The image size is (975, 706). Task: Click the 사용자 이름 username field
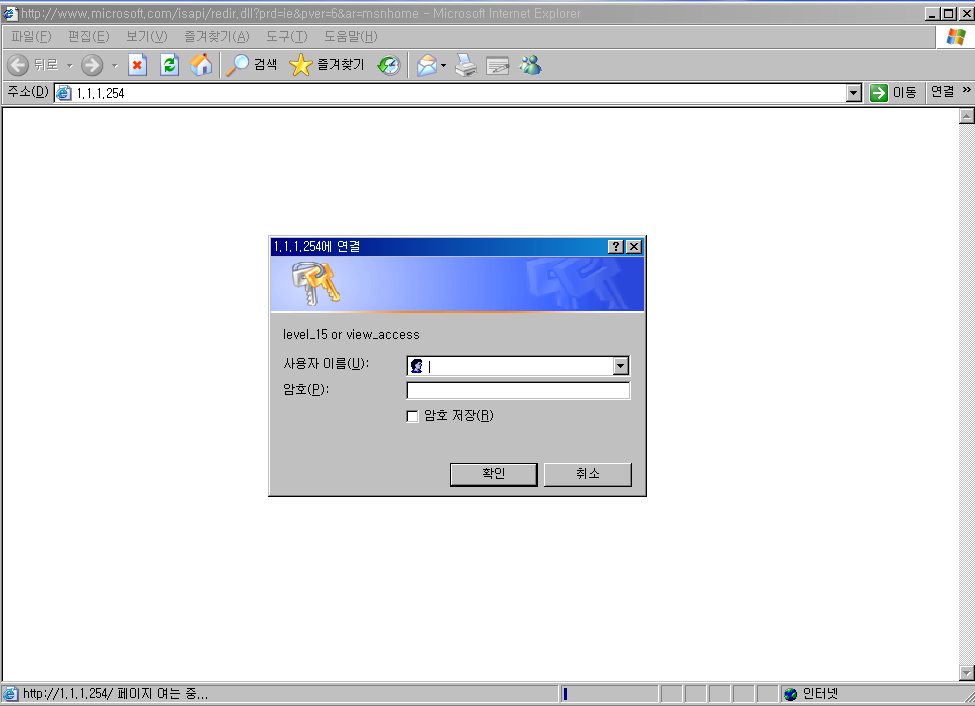(x=518, y=366)
